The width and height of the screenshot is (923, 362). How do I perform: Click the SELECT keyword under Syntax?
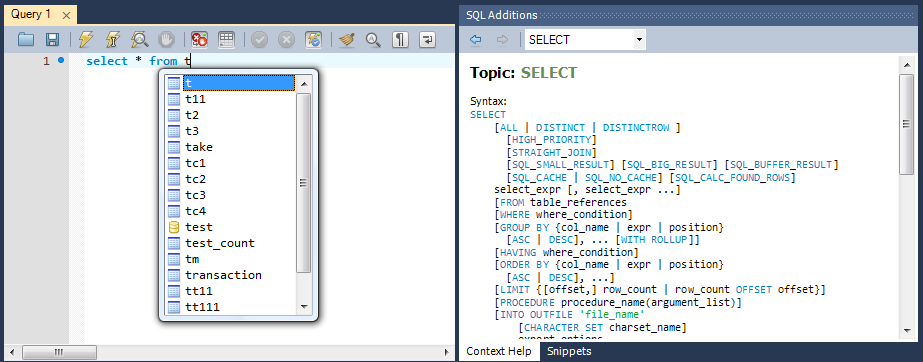tap(488, 115)
